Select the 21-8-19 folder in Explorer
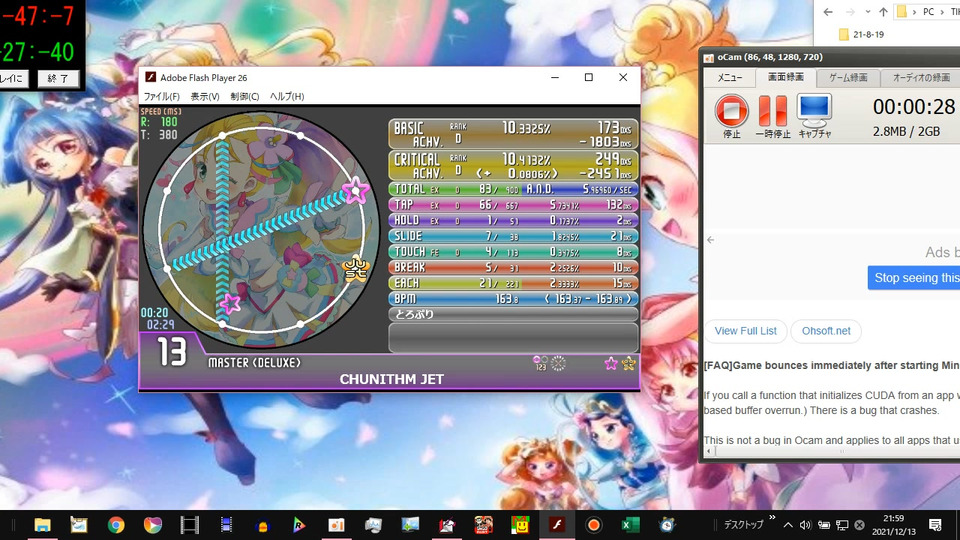The height and width of the screenshot is (540, 960). (861, 34)
